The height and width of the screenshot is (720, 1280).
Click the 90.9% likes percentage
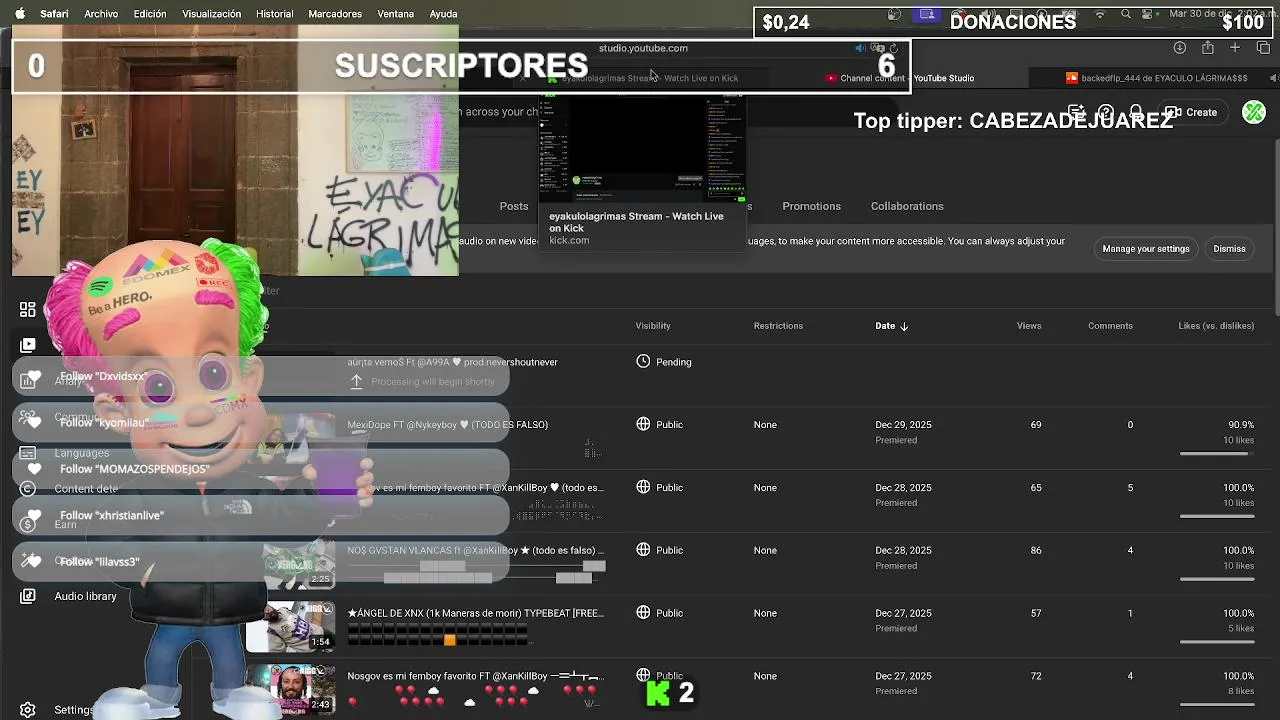coord(1240,425)
